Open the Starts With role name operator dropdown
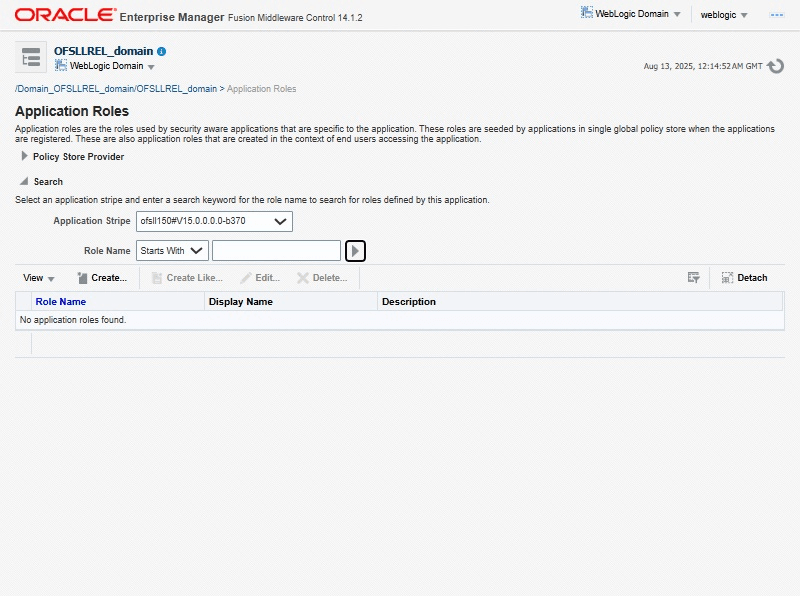Viewport: 800px width, 596px height. [172, 251]
